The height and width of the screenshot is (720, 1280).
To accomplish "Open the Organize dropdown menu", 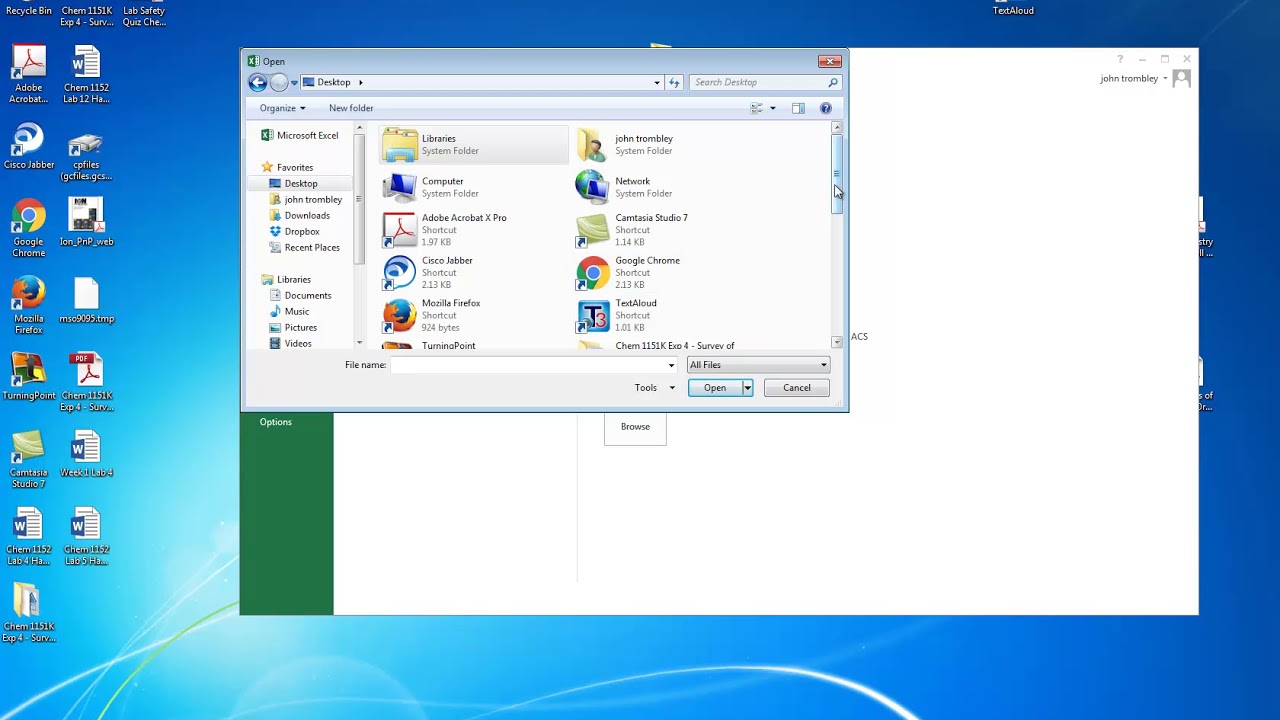I will [282, 108].
